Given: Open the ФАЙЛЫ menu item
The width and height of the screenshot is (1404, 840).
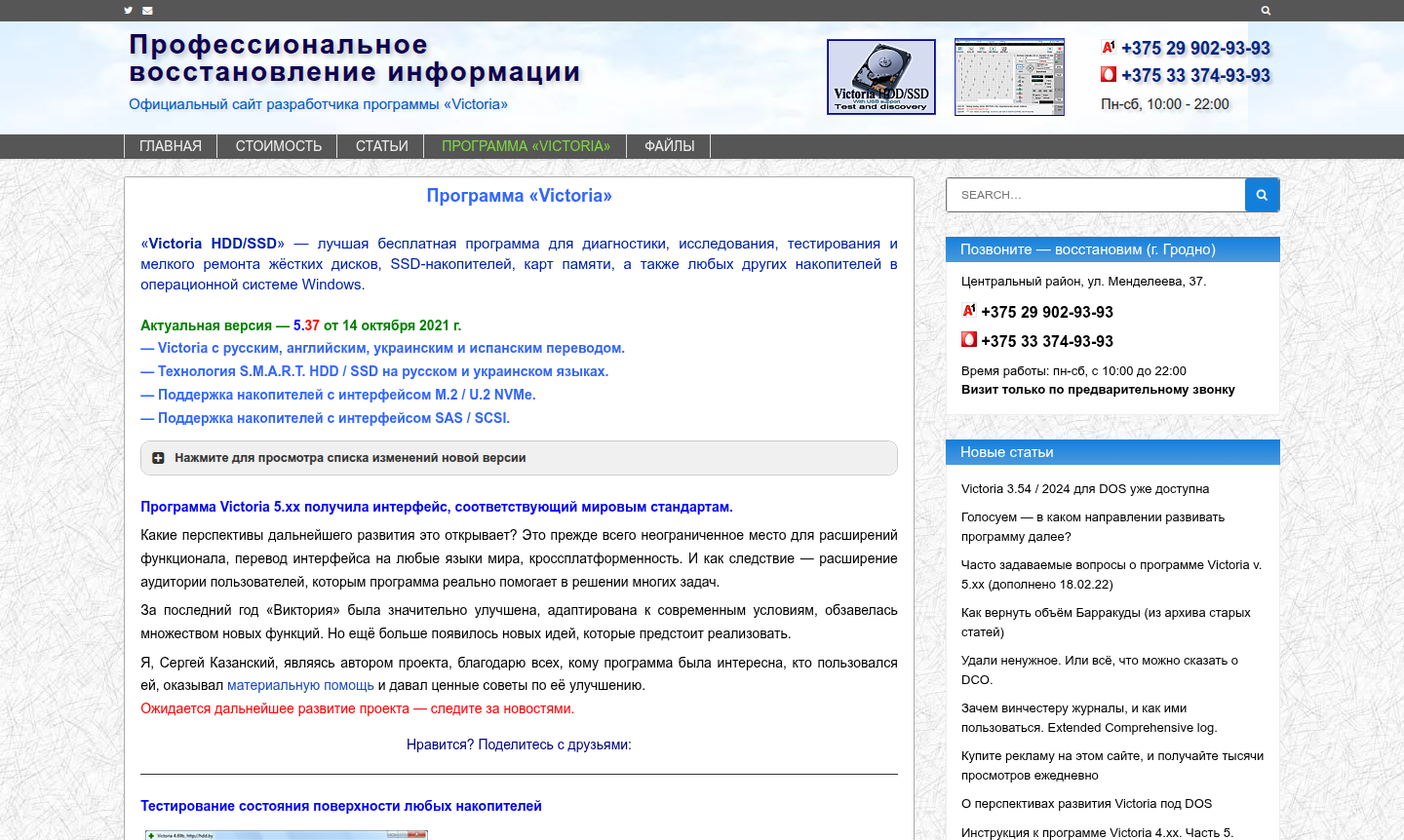Looking at the screenshot, I should pos(669,146).
